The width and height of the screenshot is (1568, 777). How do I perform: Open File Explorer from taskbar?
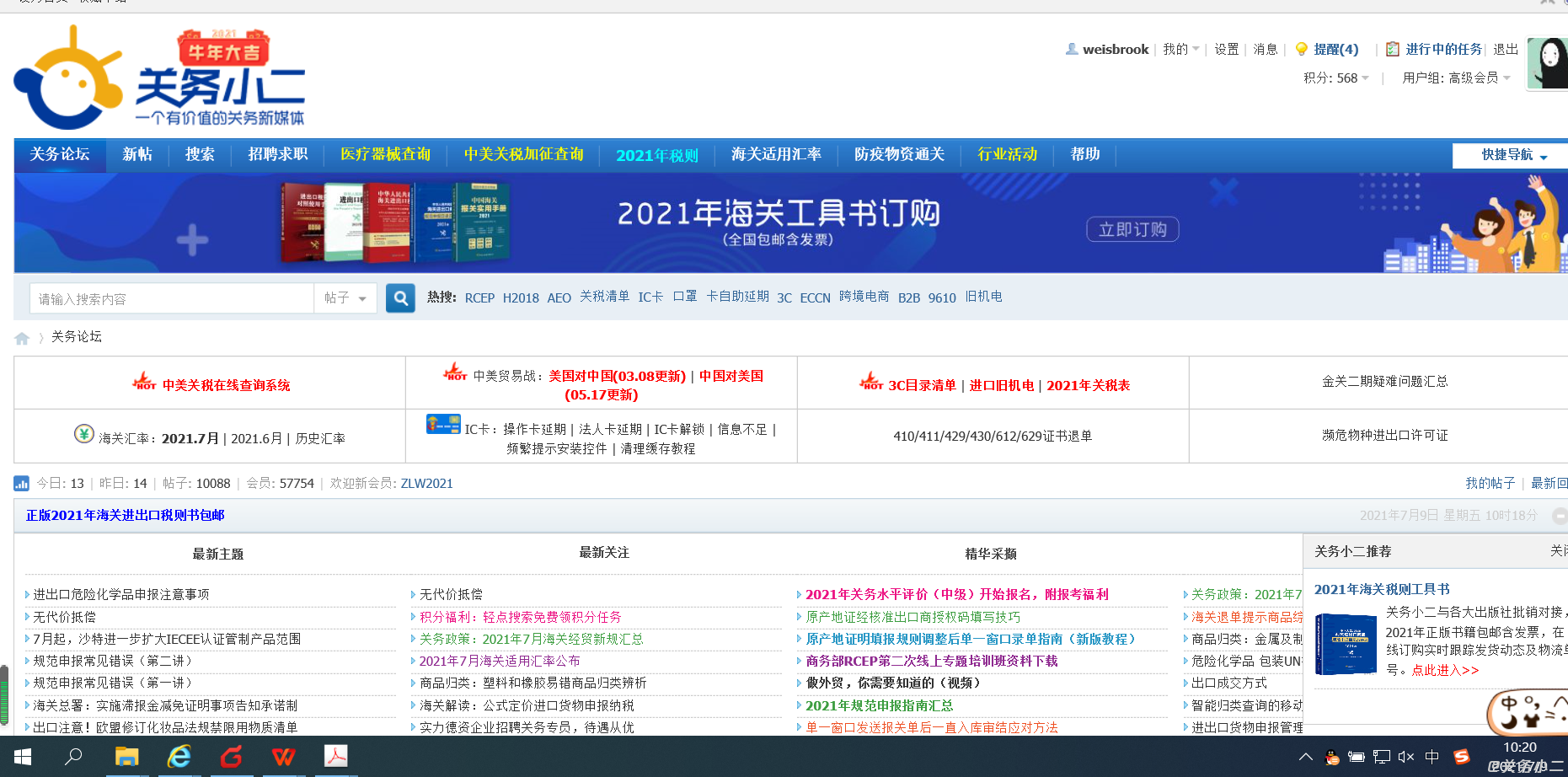coord(126,757)
